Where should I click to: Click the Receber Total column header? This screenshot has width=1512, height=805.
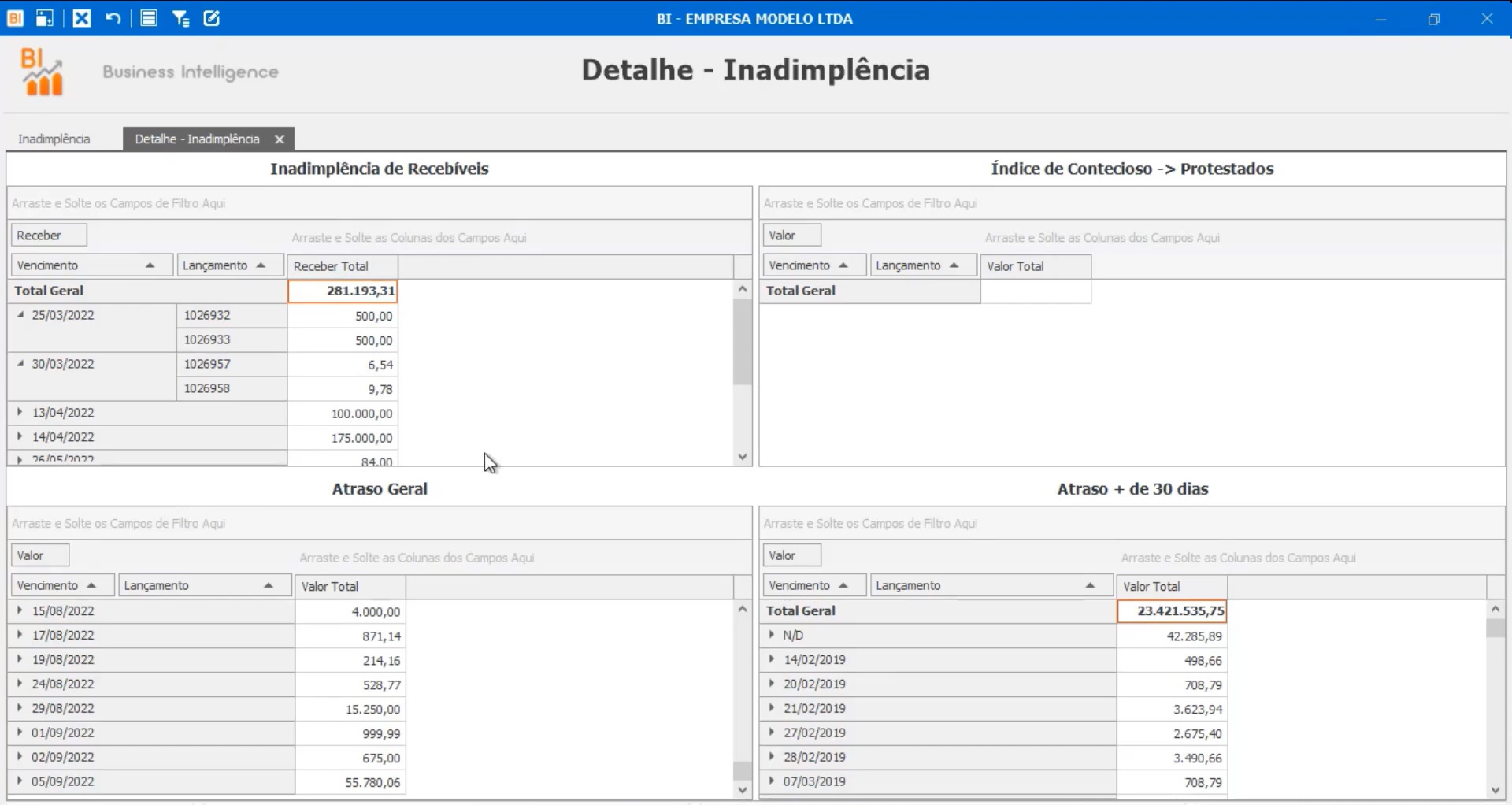pos(343,266)
